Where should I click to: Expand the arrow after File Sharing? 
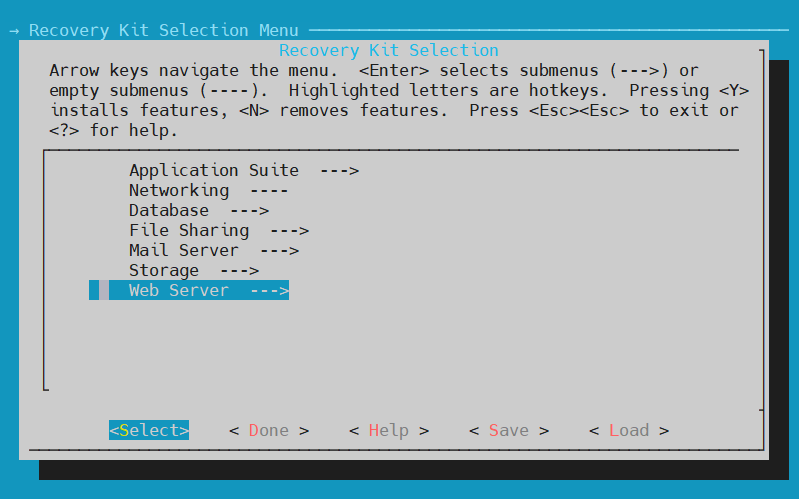point(289,230)
